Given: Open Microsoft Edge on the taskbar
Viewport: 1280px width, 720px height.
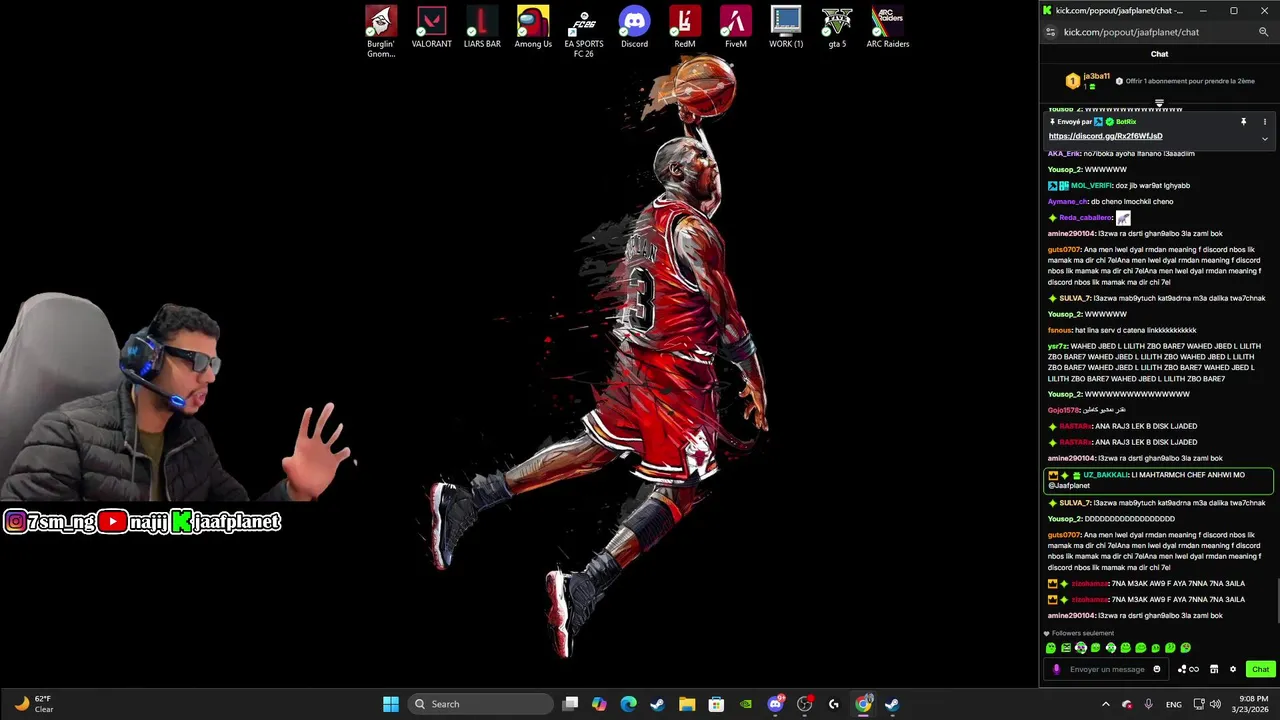Looking at the screenshot, I should click(628, 704).
